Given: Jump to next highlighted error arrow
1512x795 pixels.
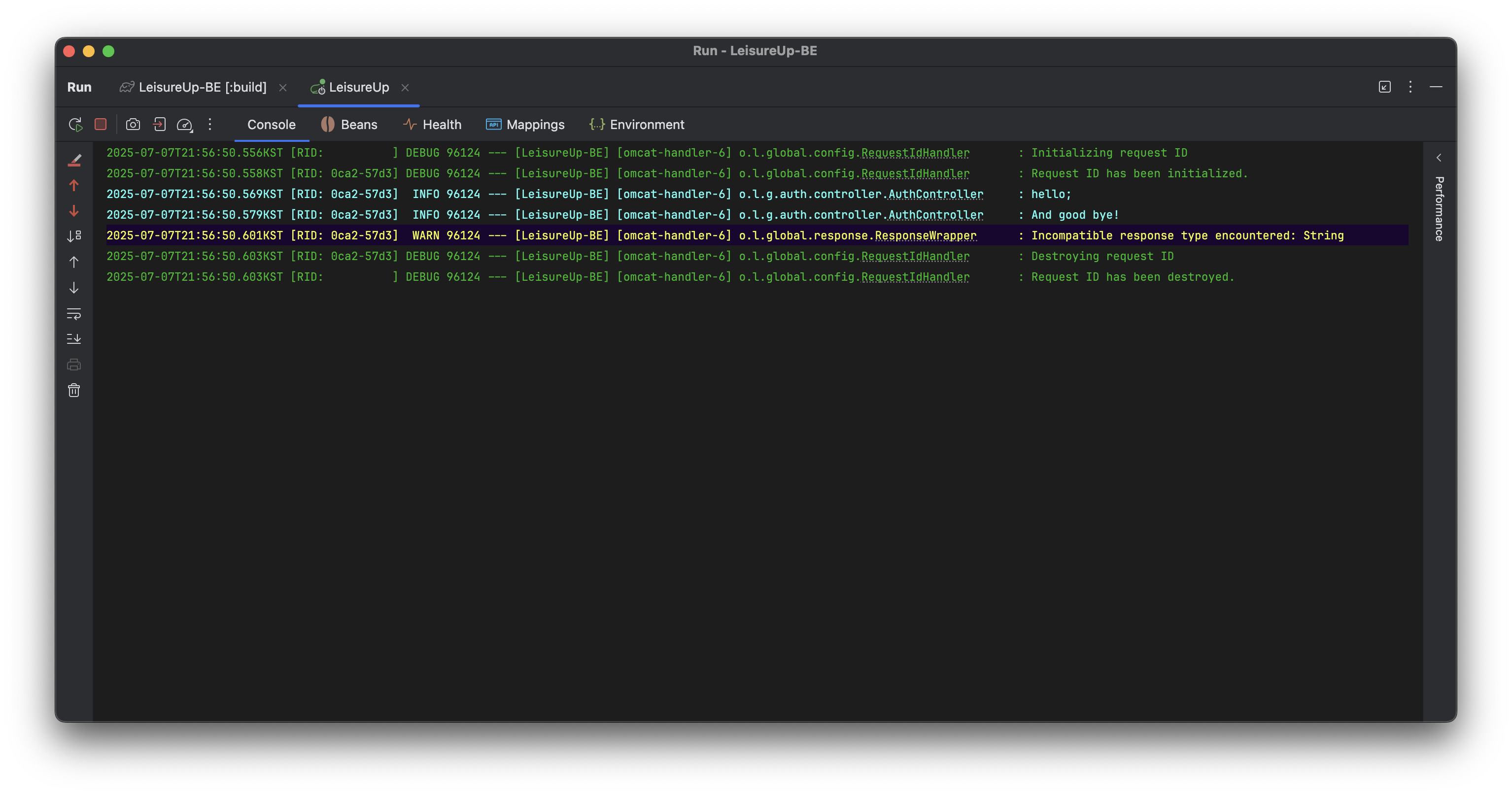Looking at the screenshot, I should (74, 211).
